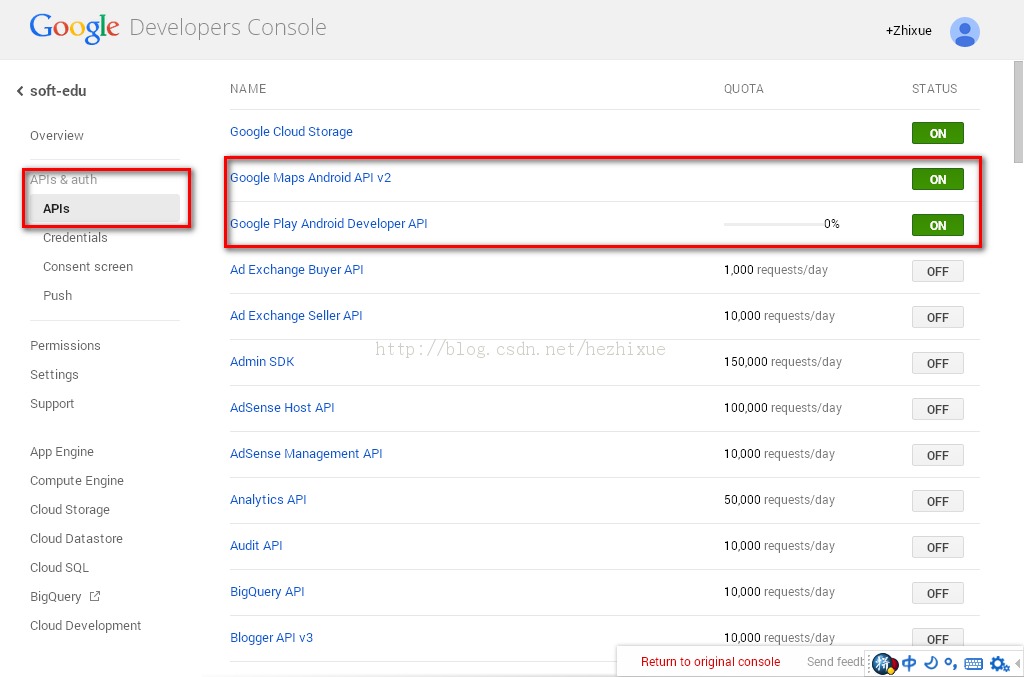
Task: Turn off Google Maps Android API v2
Action: 937,180
